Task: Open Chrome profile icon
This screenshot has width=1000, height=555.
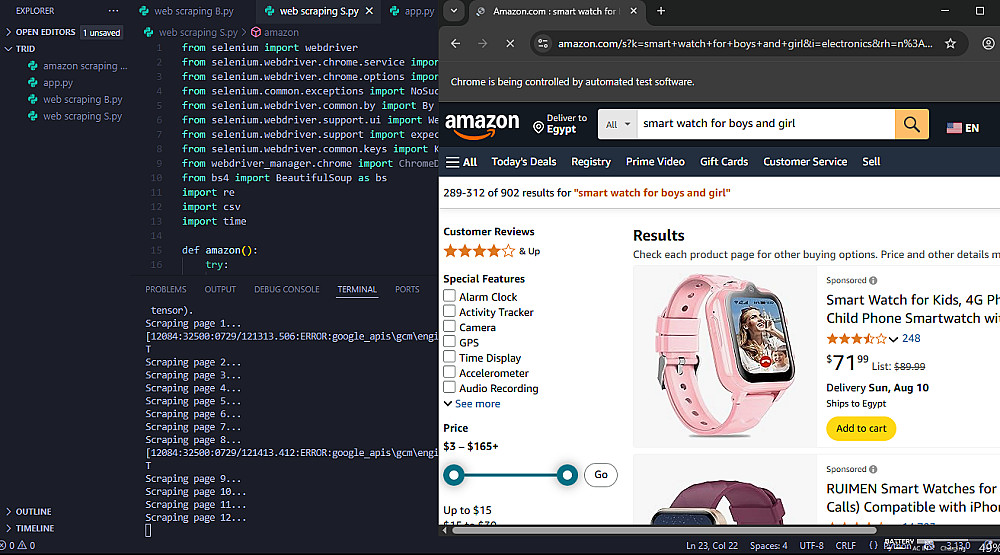Action: (x=988, y=43)
